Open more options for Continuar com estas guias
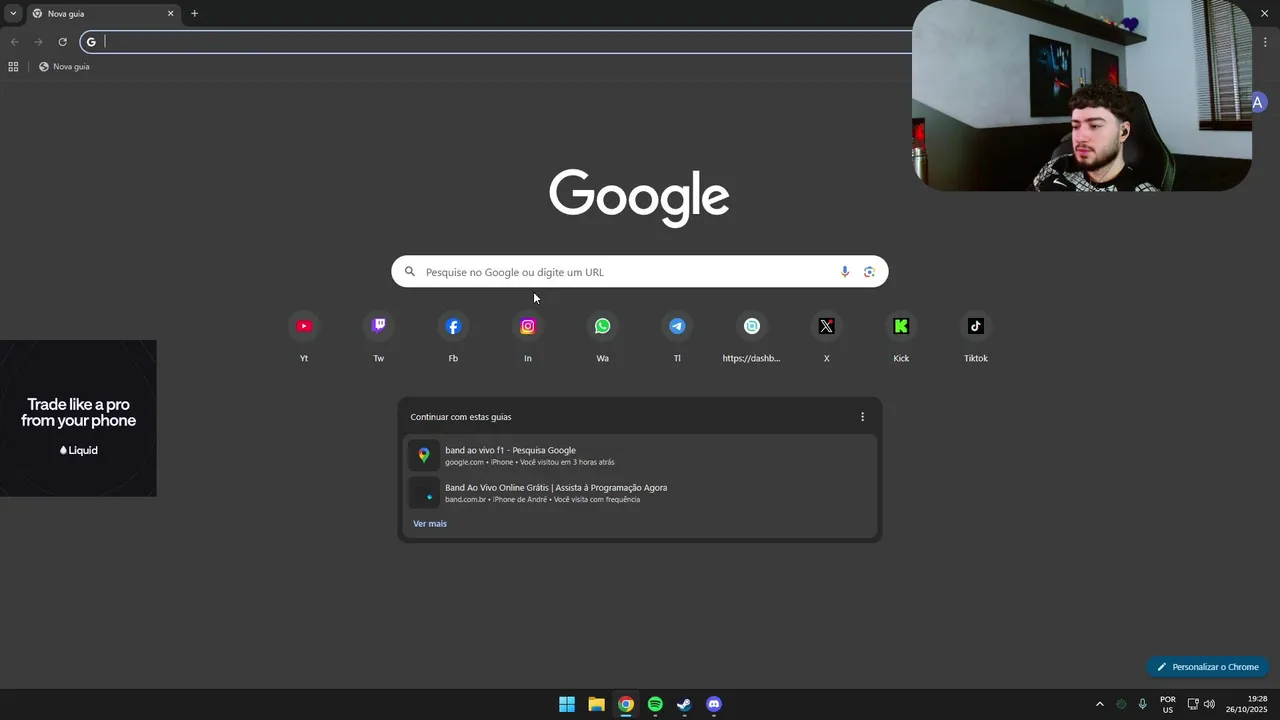The width and height of the screenshot is (1280, 720). coord(863,417)
